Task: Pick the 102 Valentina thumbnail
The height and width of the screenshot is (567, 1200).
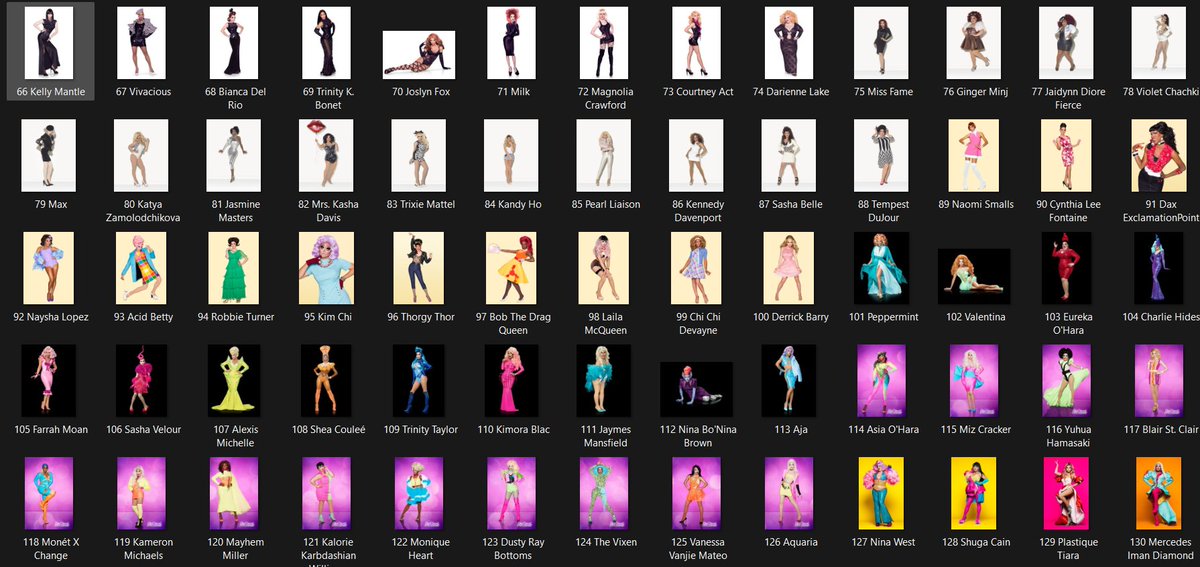Action: point(974,276)
